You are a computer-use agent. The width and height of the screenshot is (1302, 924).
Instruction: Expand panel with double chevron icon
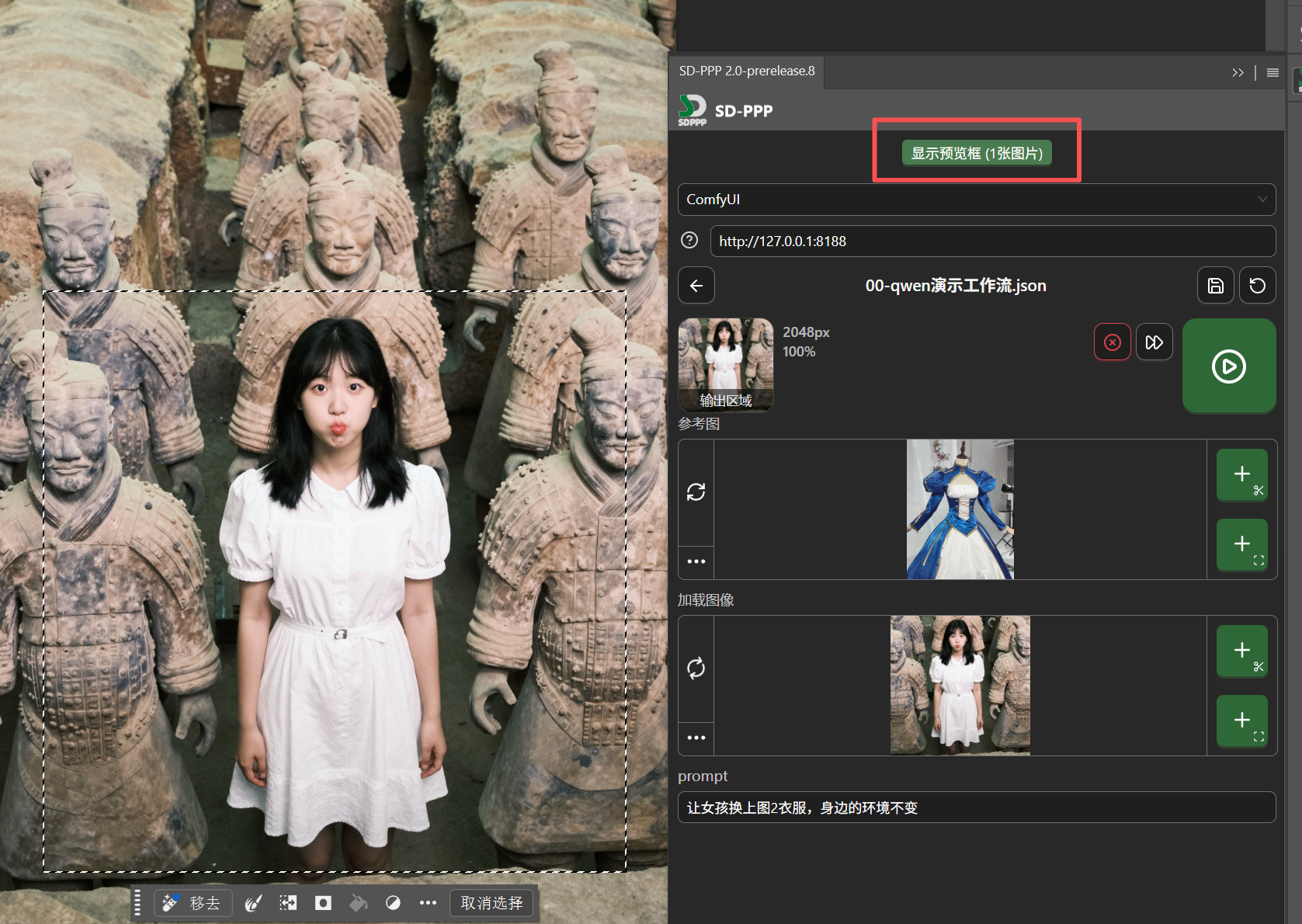coord(1238,72)
